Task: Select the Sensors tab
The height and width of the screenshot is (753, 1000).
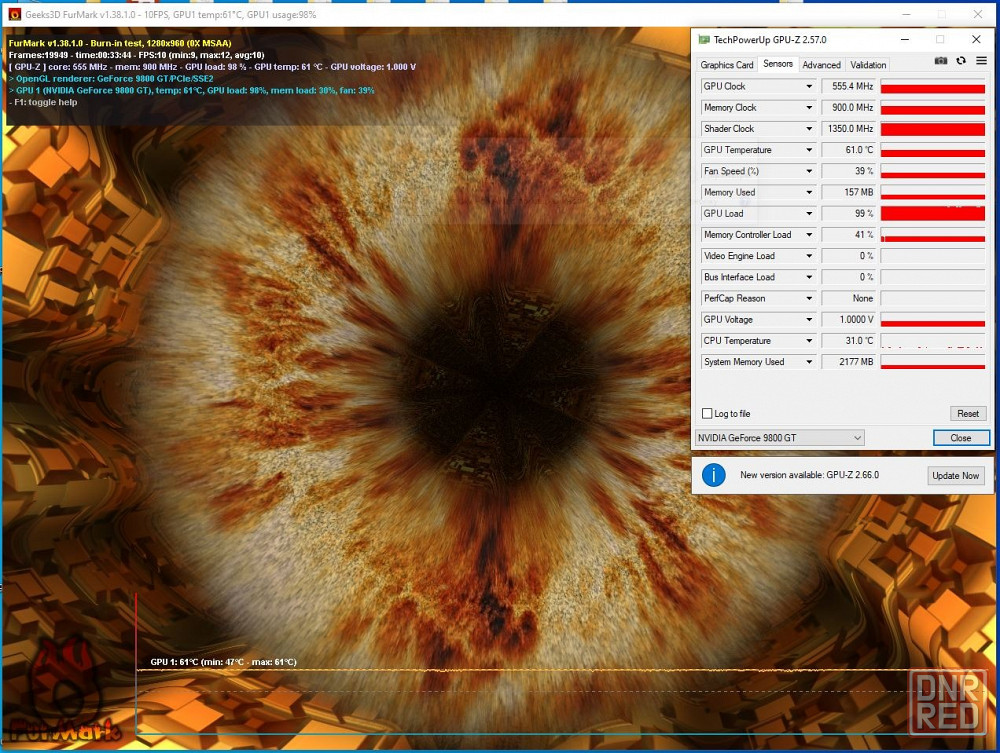Action: tap(777, 64)
